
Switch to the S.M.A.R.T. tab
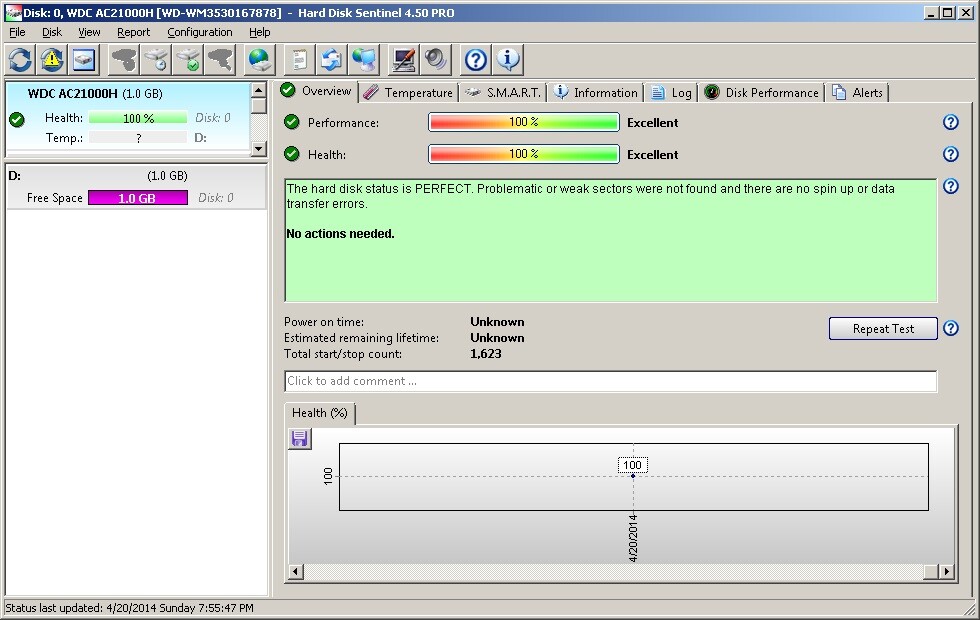coord(503,92)
